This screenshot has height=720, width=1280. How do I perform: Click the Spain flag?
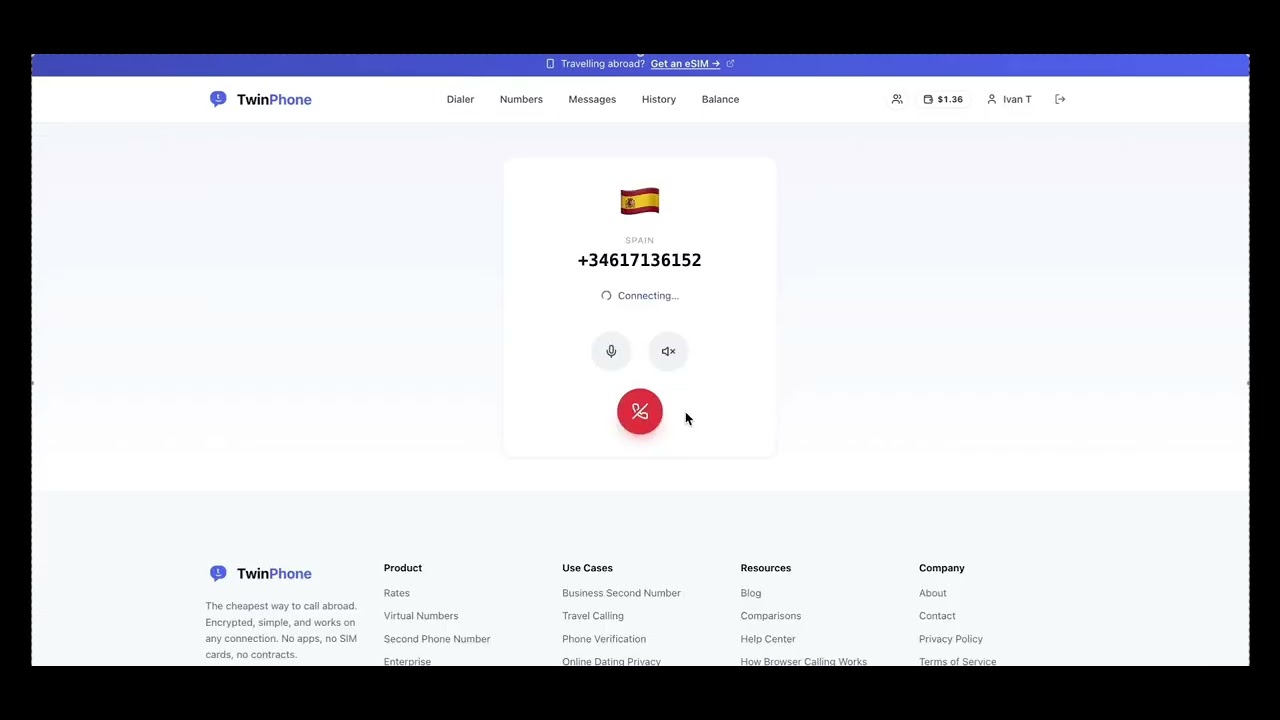click(640, 202)
